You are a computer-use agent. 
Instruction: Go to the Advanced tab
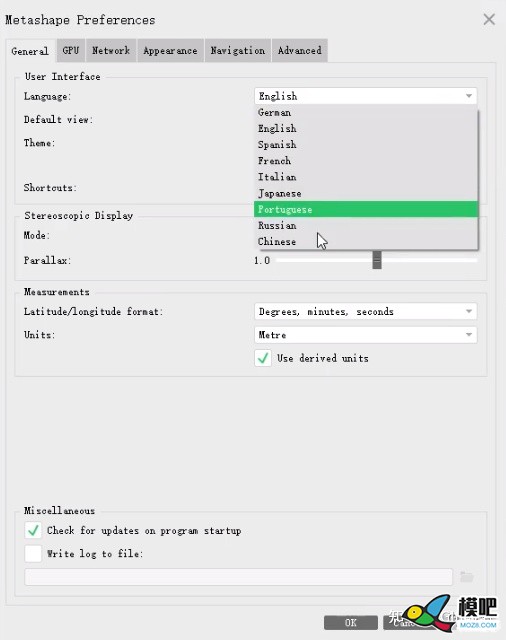pos(300,51)
